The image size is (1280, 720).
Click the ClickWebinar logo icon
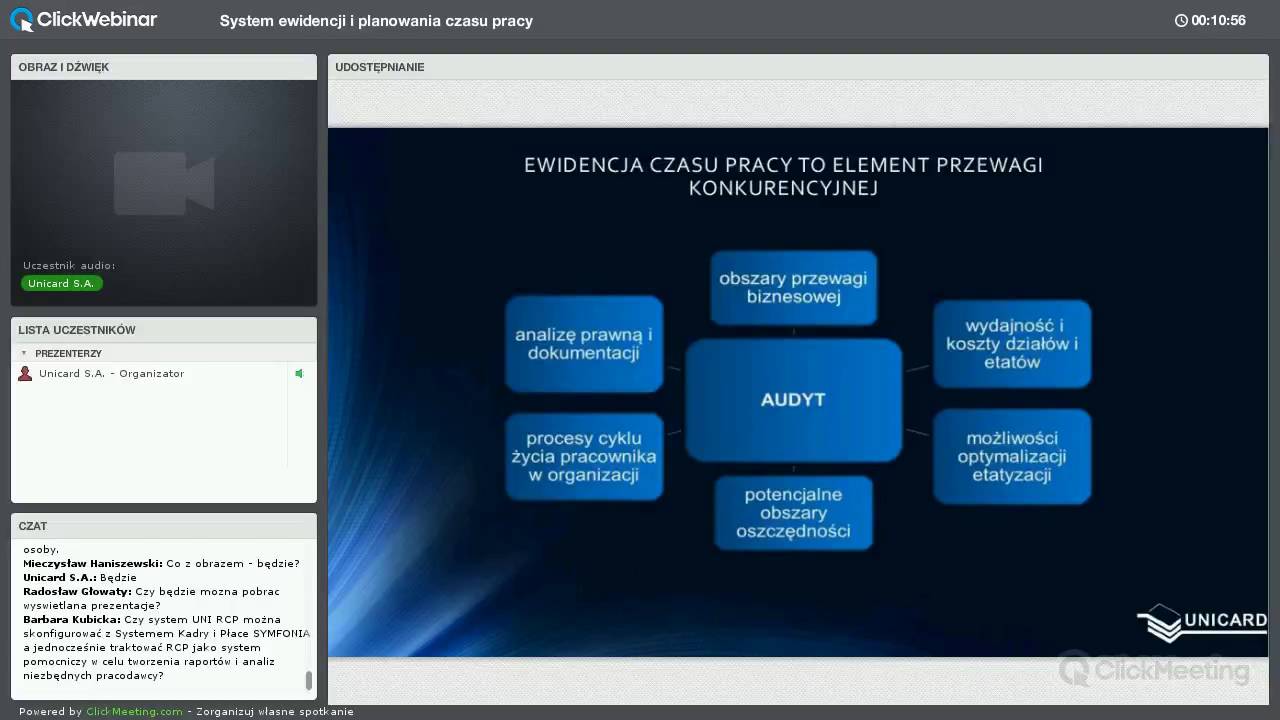pyautogui.click(x=21, y=20)
